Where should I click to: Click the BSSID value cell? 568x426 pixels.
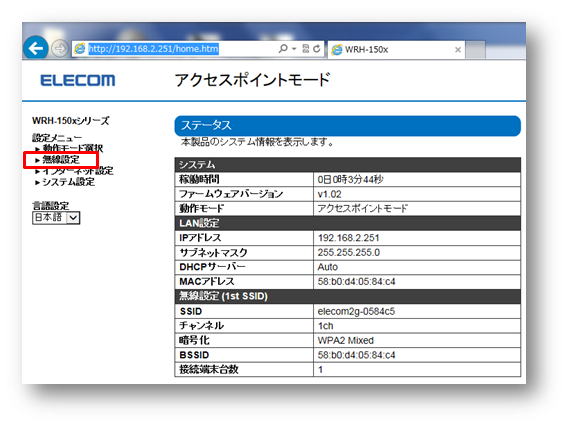tap(417, 355)
